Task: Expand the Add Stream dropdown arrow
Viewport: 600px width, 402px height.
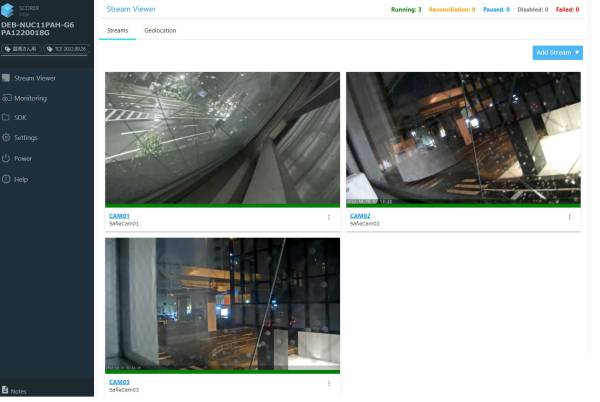Action: (577, 52)
